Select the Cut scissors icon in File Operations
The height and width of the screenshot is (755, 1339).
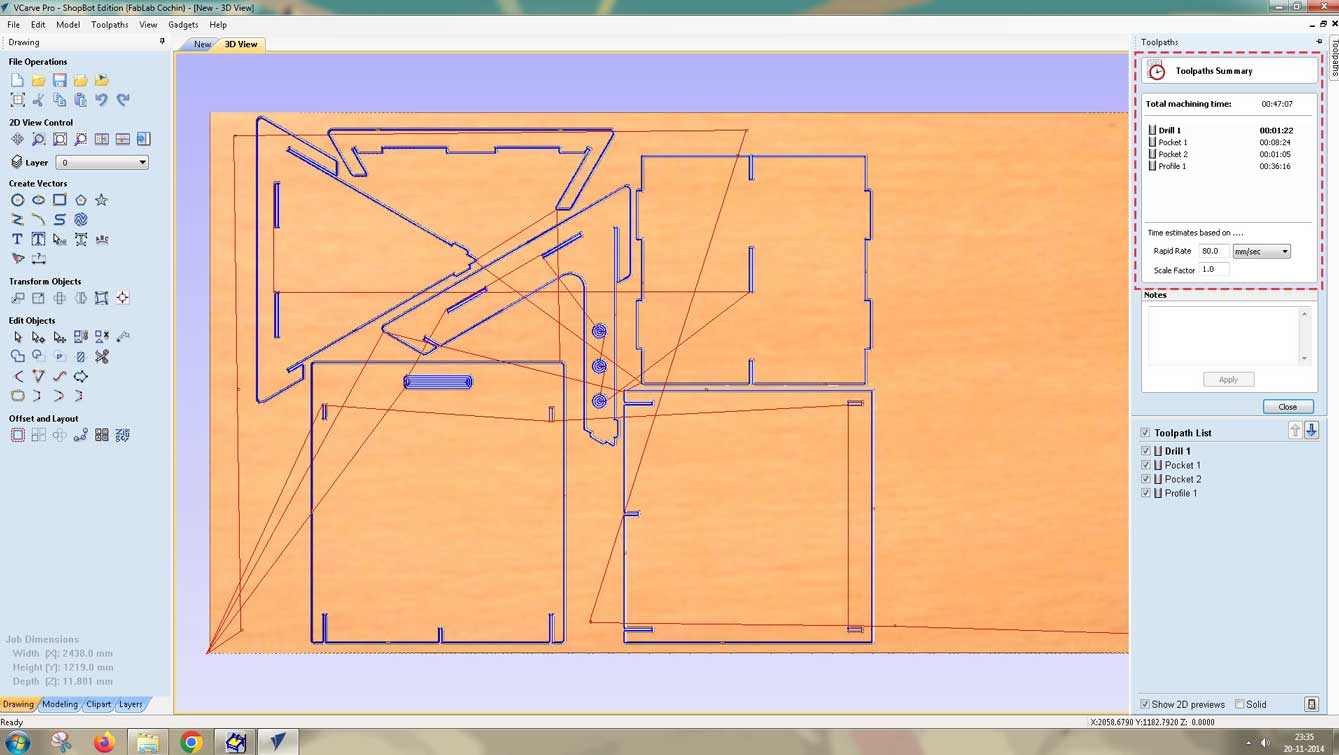coord(38,100)
